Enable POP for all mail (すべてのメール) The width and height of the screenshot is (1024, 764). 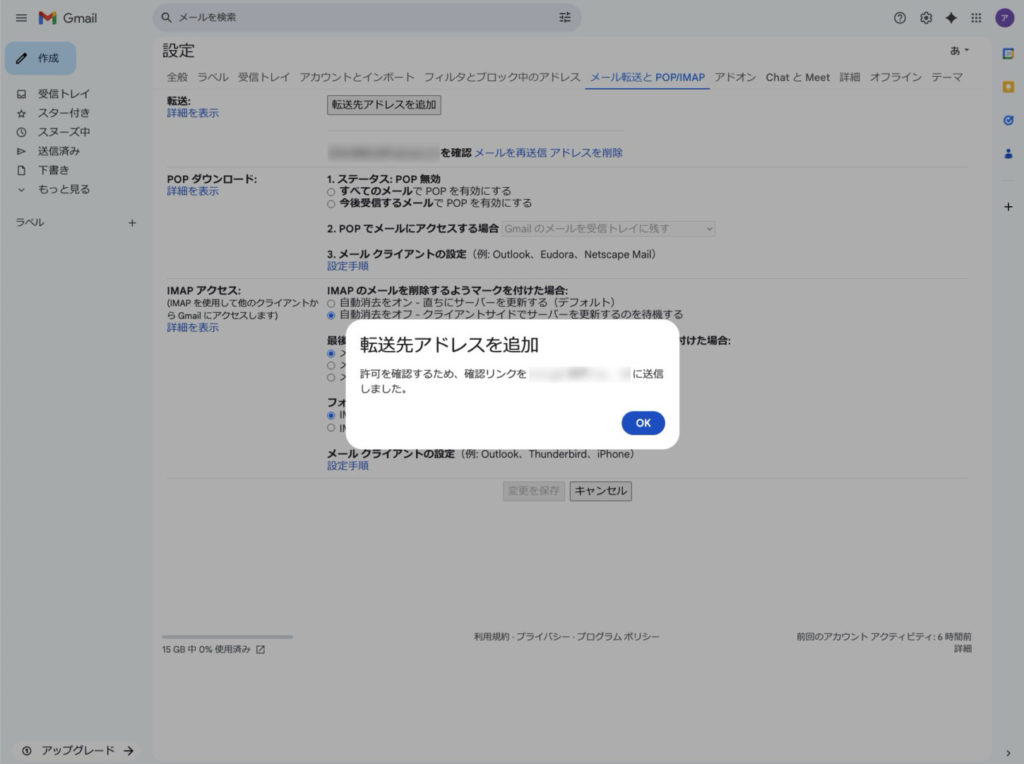point(332,191)
